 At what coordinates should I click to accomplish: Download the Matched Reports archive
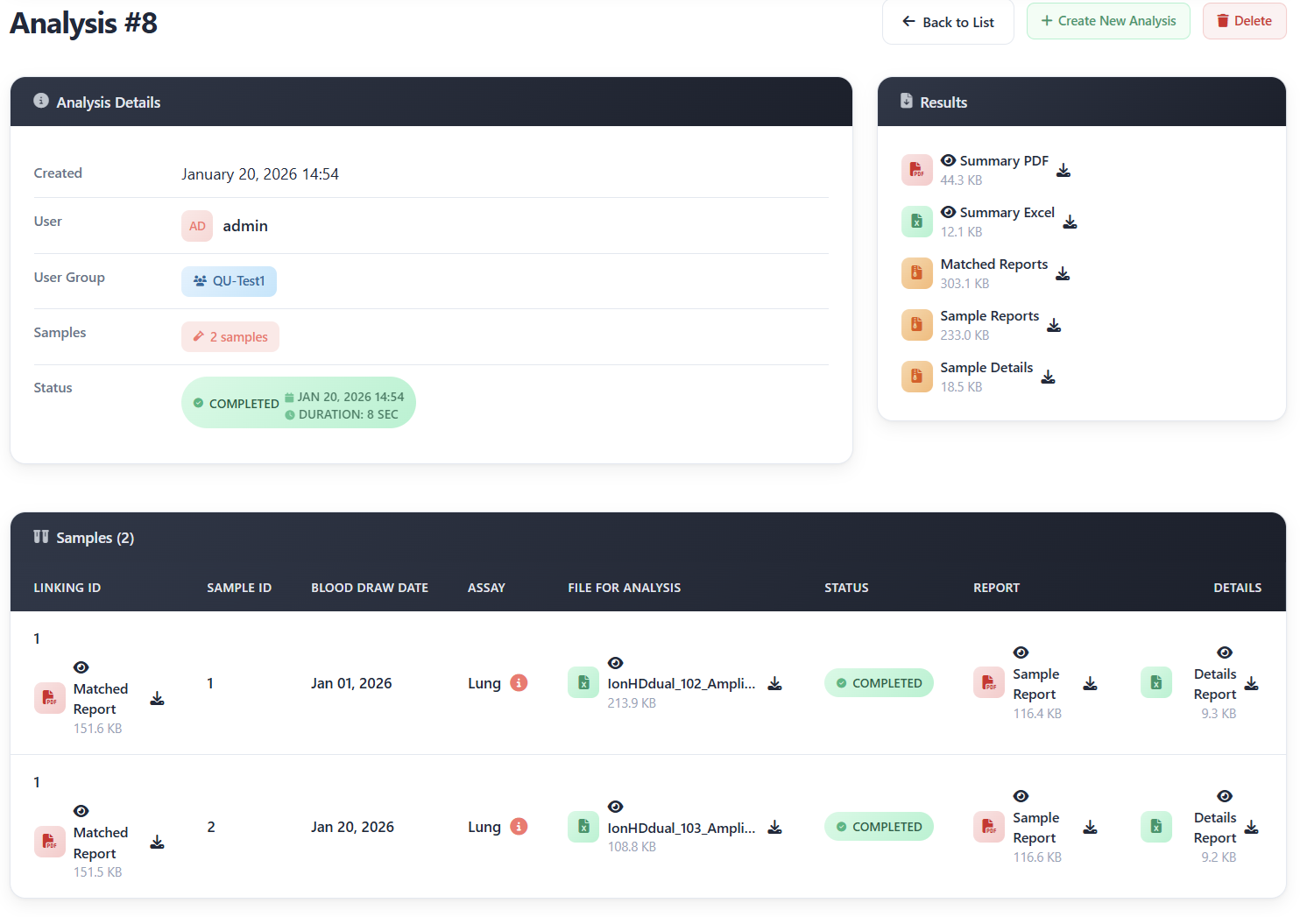(x=1063, y=274)
